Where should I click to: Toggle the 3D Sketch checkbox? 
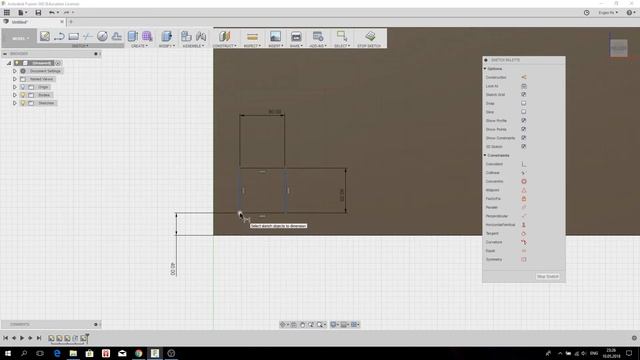(524, 147)
